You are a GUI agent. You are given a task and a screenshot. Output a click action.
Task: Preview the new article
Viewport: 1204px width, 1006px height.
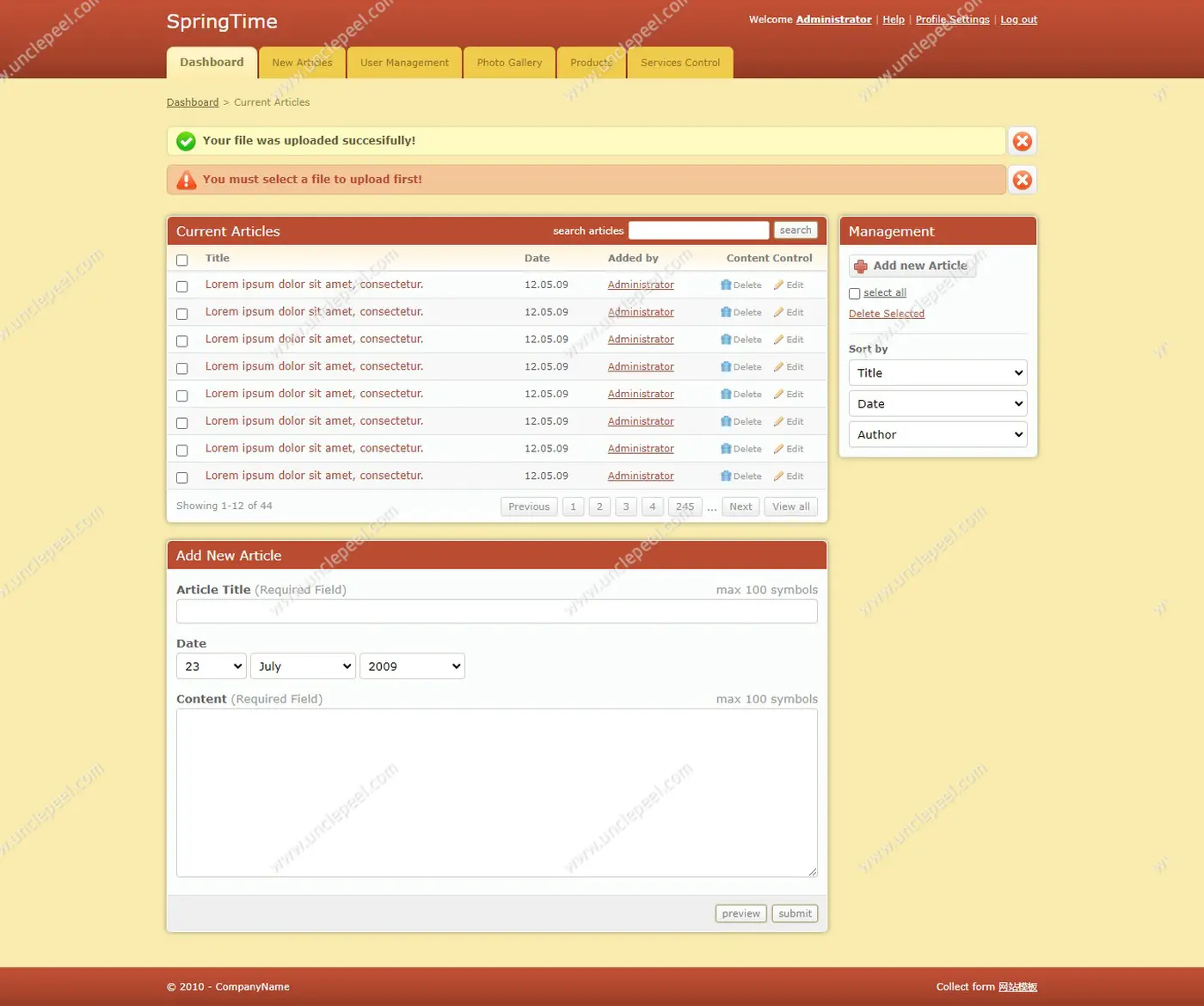(x=740, y=914)
